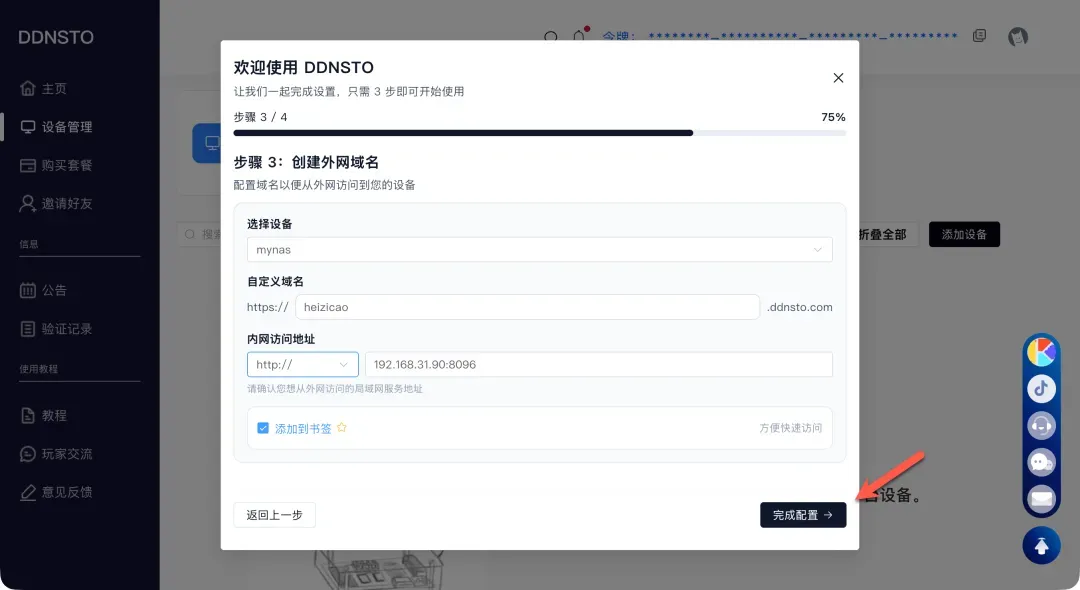Expand the 选择设备 mynas dropdown
This screenshot has width=1080, height=590.
pyautogui.click(x=539, y=249)
